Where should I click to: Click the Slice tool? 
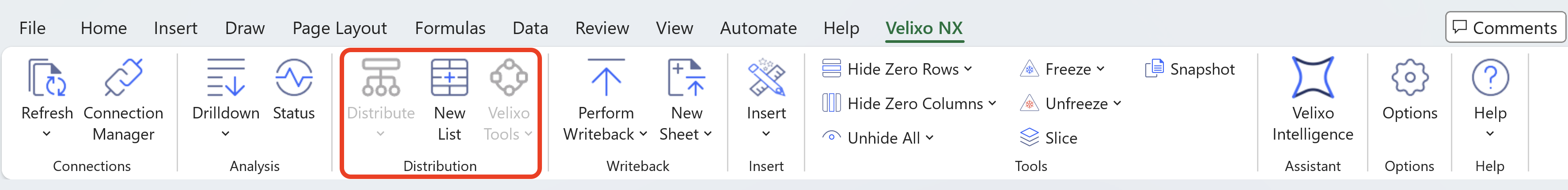(1049, 138)
